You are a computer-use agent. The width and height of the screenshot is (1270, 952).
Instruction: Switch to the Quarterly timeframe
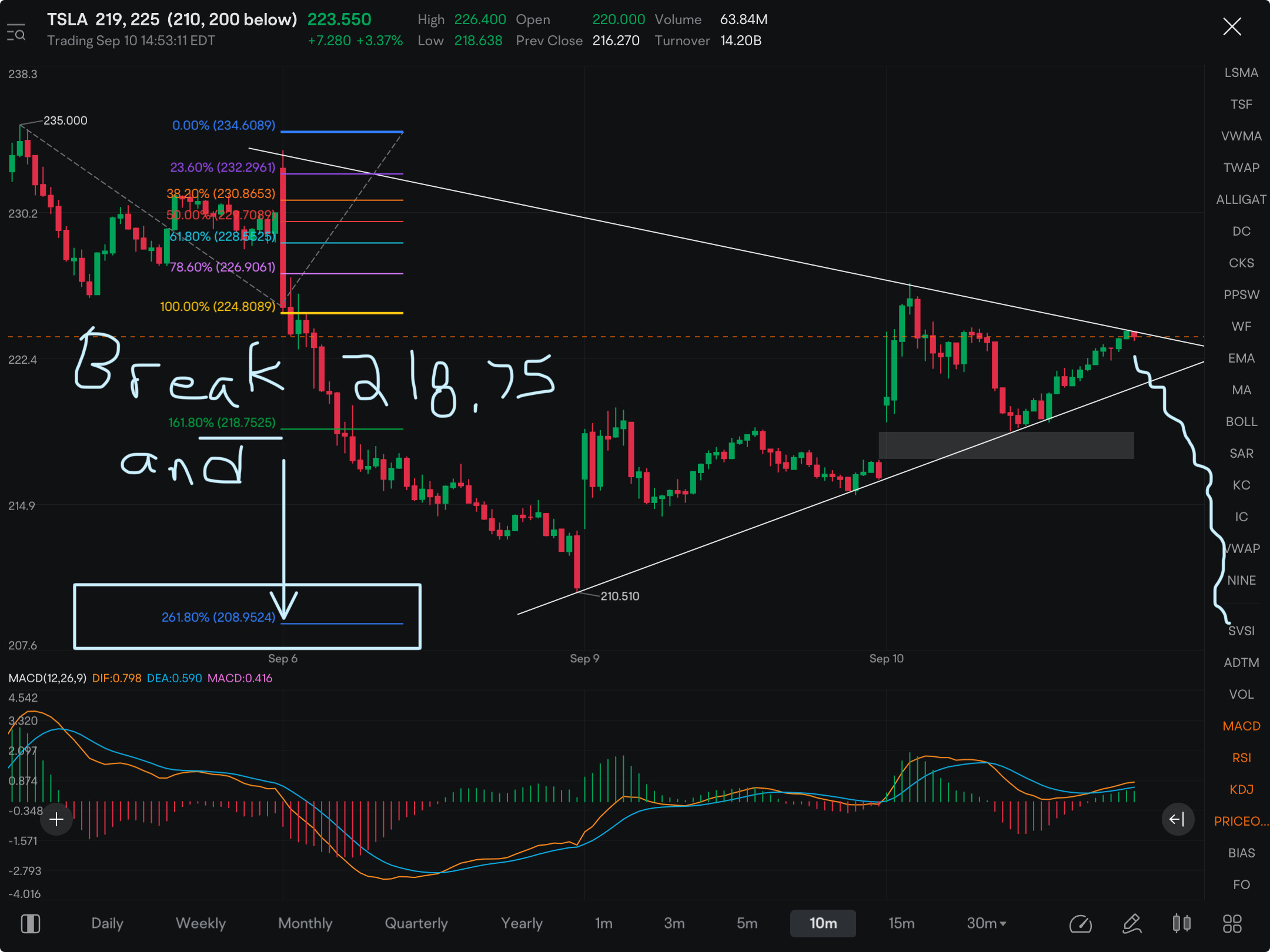[x=416, y=923]
